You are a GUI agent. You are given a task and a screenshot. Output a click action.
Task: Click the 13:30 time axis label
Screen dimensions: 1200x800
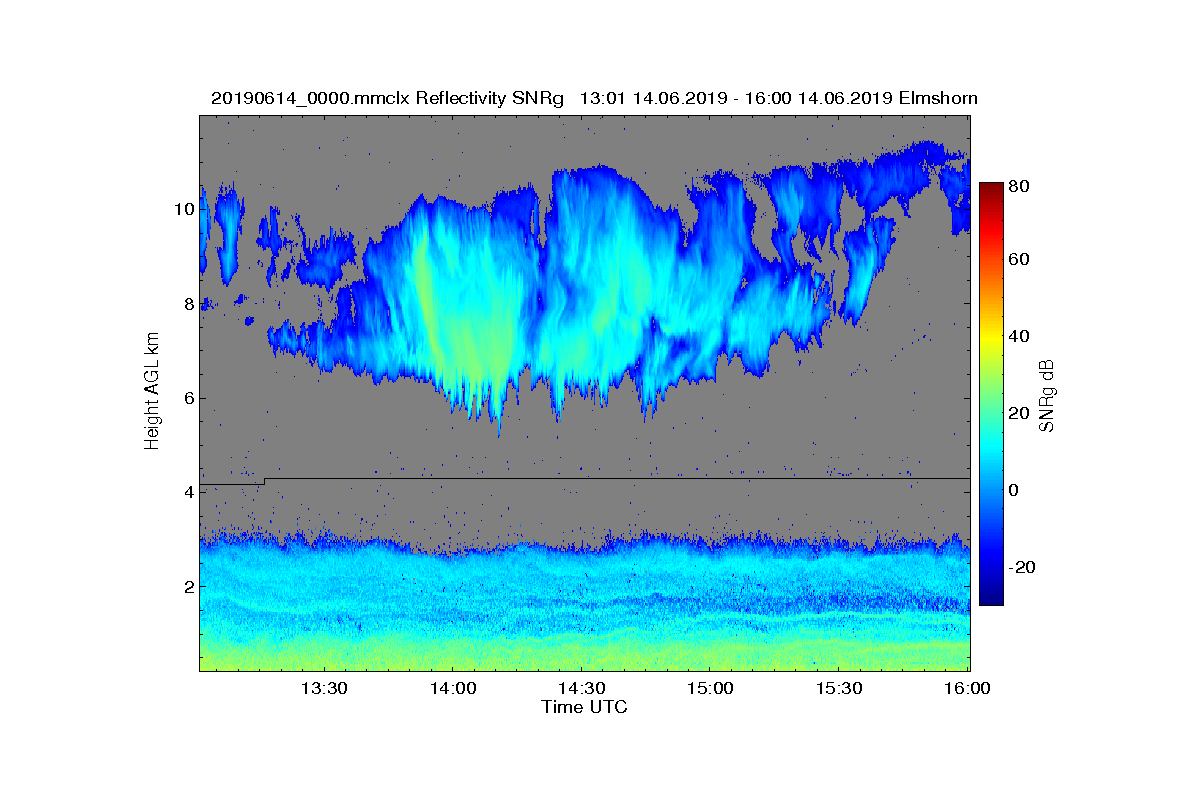(x=323, y=689)
